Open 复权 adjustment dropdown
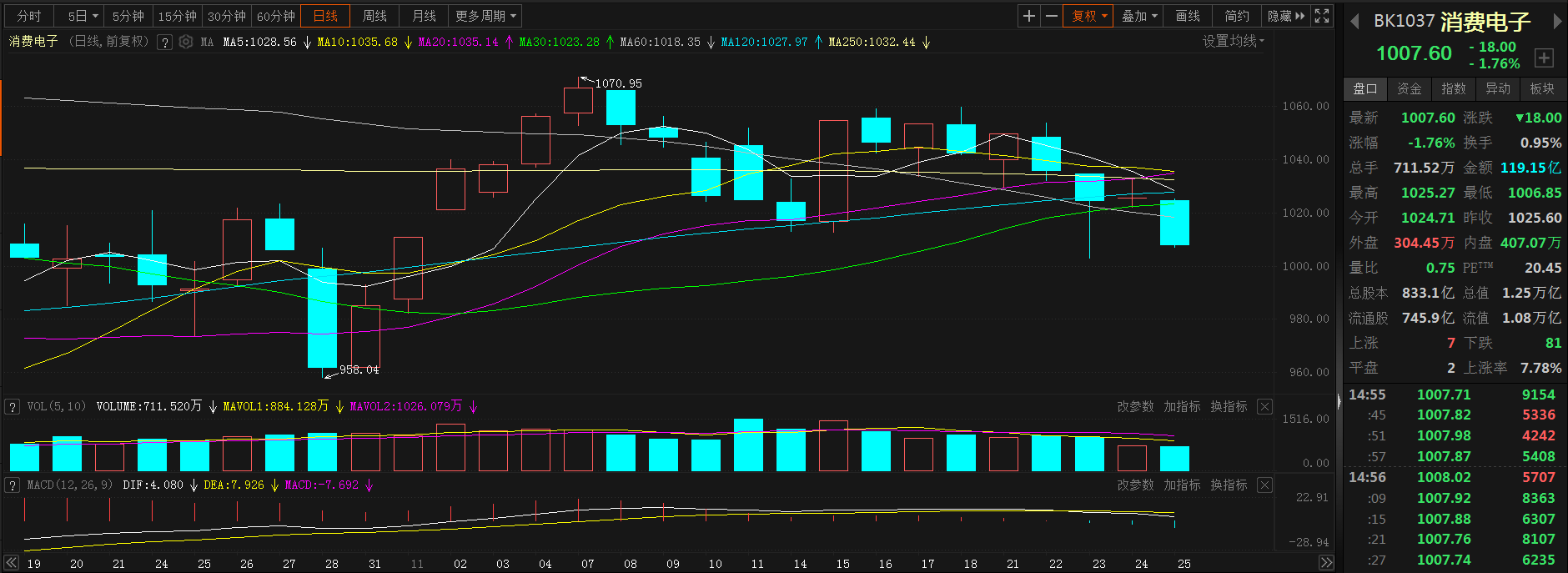 pyautogui.click(x=1088, y=16)
